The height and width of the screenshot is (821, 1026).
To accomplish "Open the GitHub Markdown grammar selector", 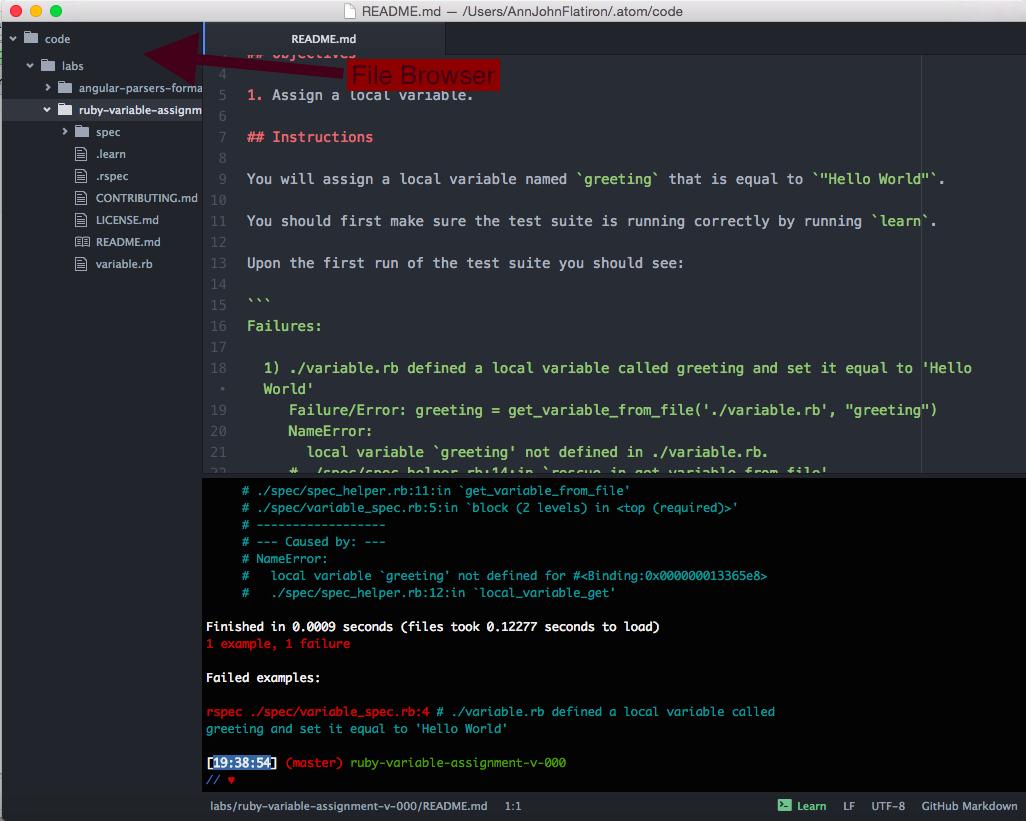I will click(969, 805).
